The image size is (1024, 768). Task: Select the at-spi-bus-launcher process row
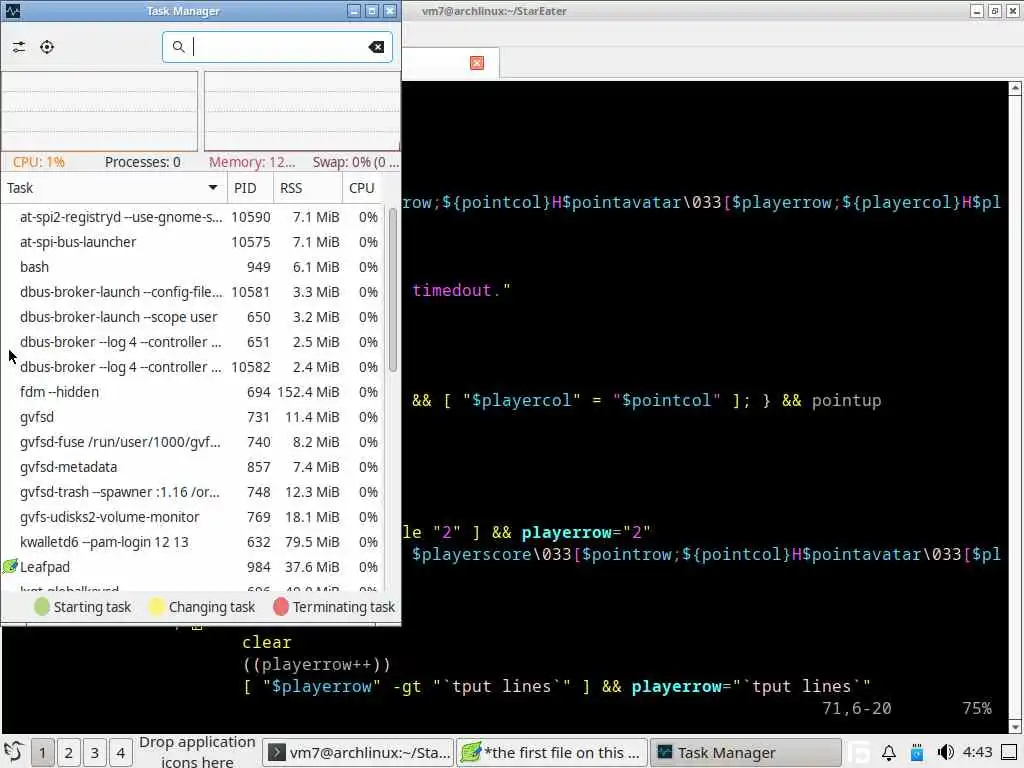[193, 242]
